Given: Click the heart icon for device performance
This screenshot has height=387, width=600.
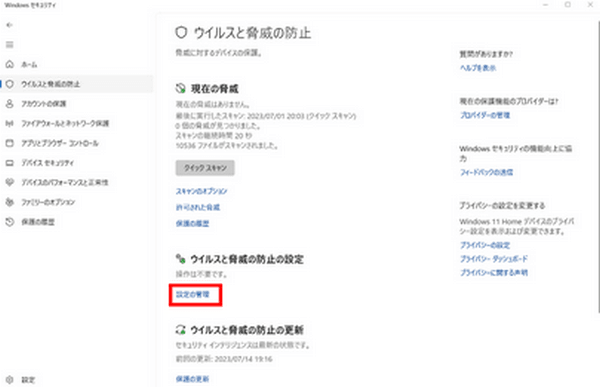Looking at the screenshot, I should click(10, 182).
